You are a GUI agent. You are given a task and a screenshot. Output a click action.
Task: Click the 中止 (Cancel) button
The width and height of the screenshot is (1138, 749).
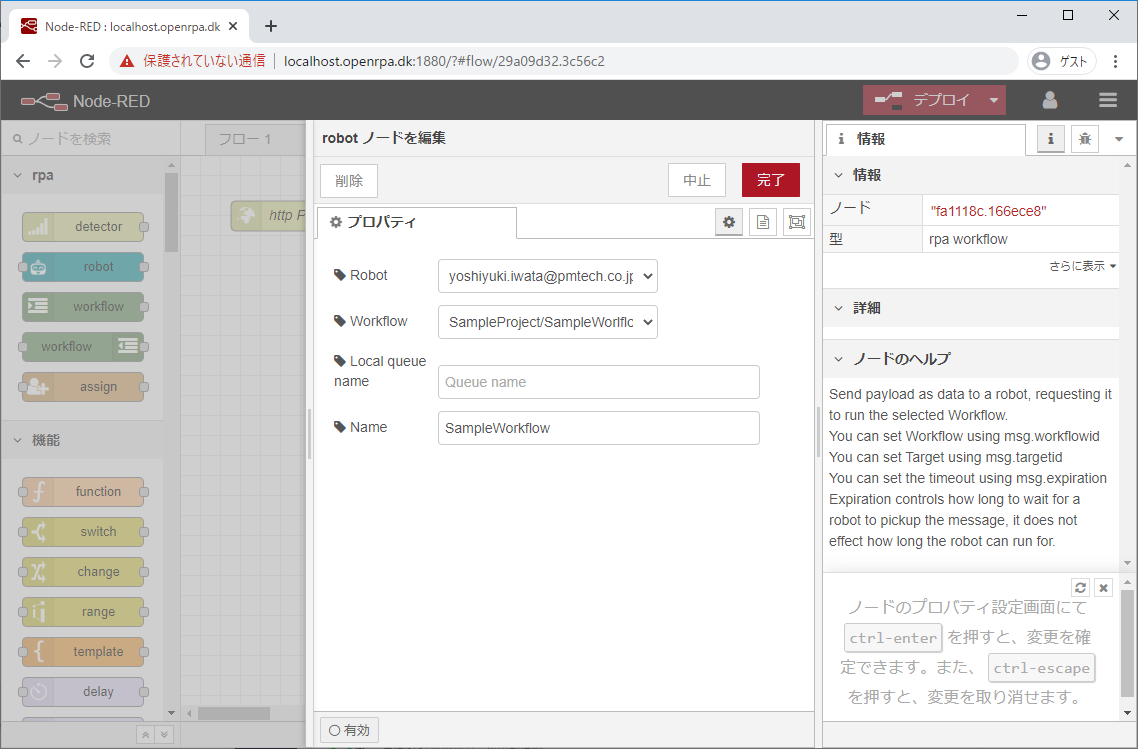[696, 180]
